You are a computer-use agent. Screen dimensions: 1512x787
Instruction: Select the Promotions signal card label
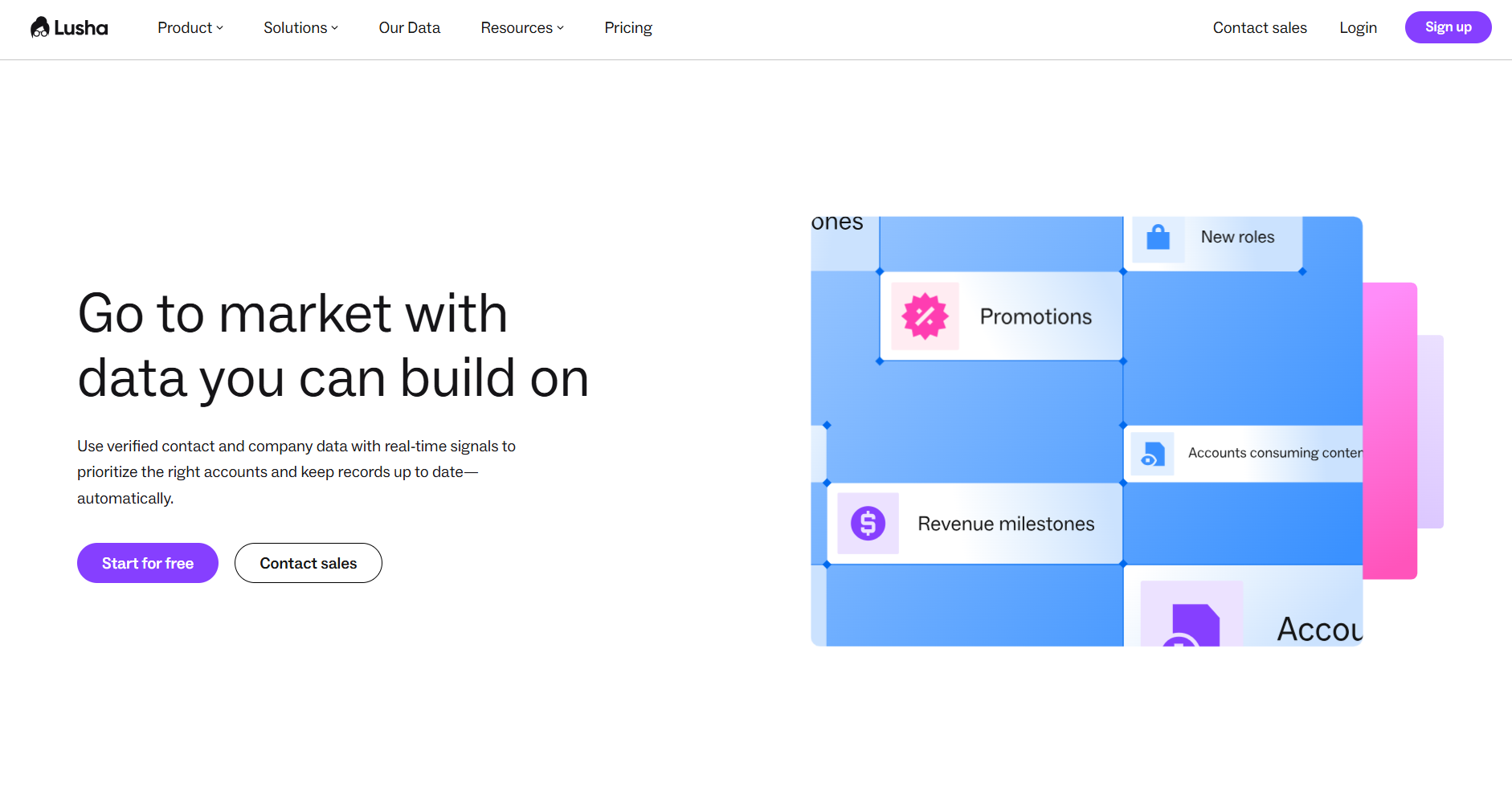click(x=1035, y=317)
